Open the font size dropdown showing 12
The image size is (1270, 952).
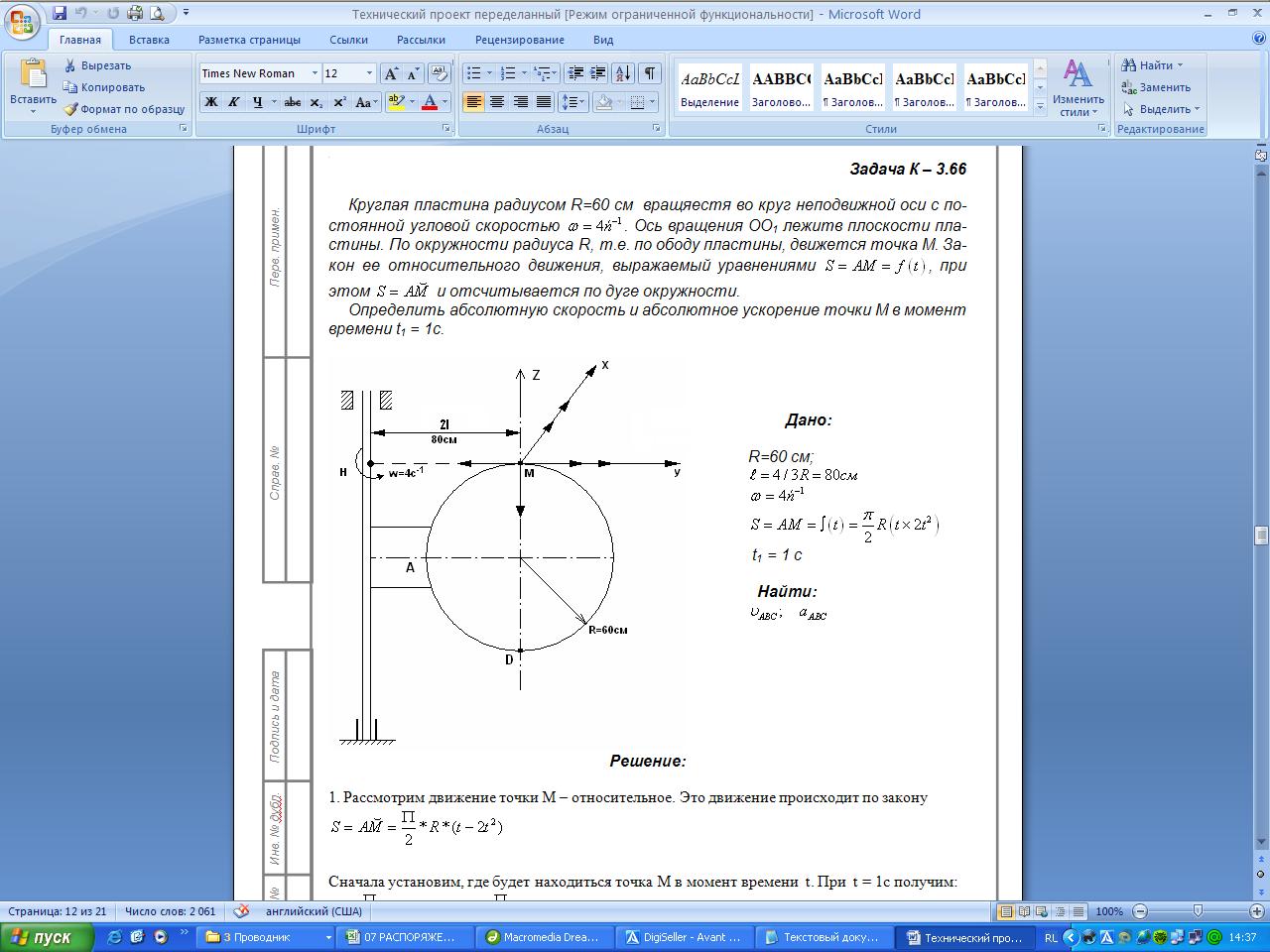(x=370, y=73)
